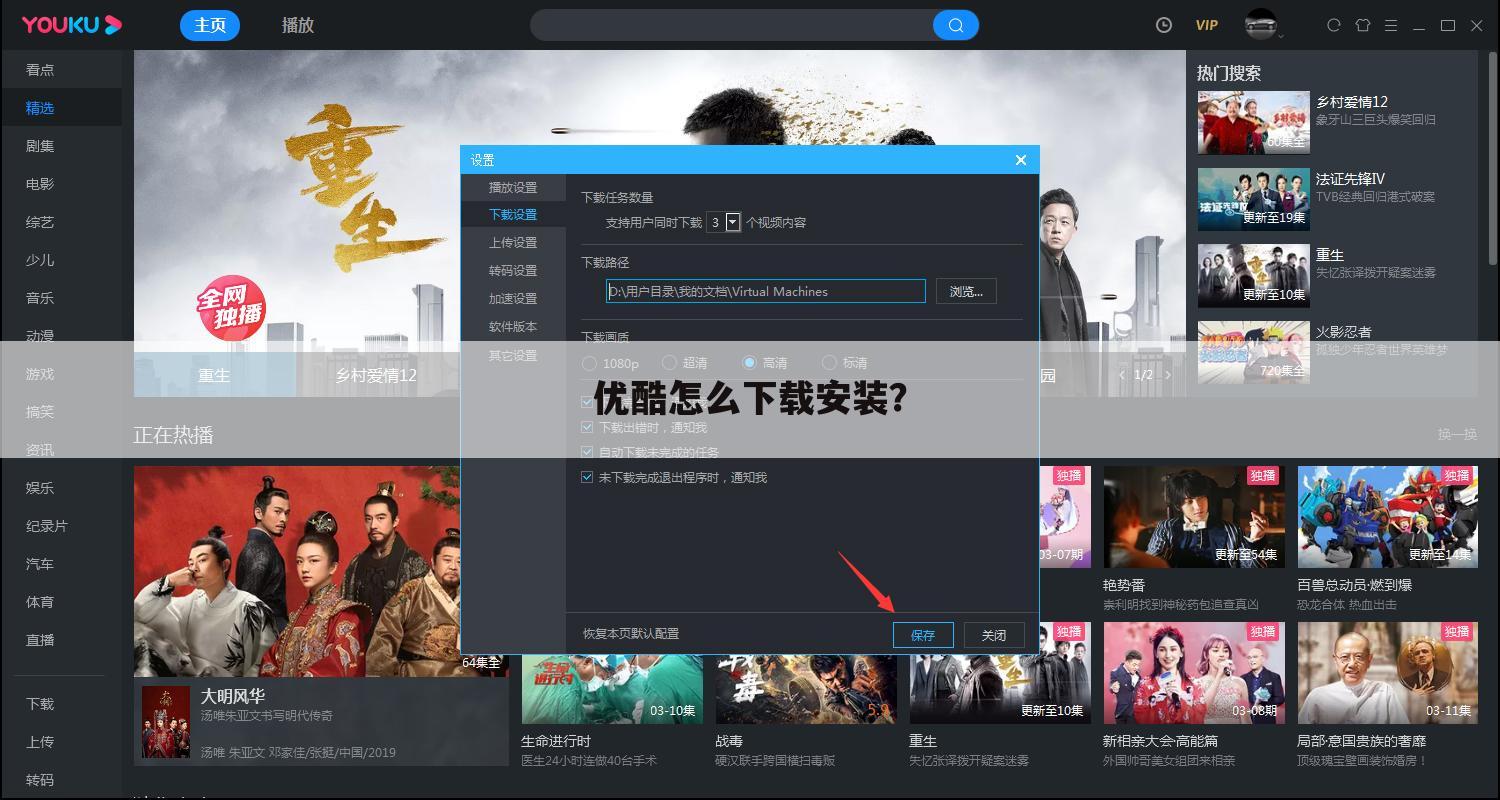This screenshot has width=1500, height=800.
Task: Click the YOUKU logo
Action: point(72,25)
